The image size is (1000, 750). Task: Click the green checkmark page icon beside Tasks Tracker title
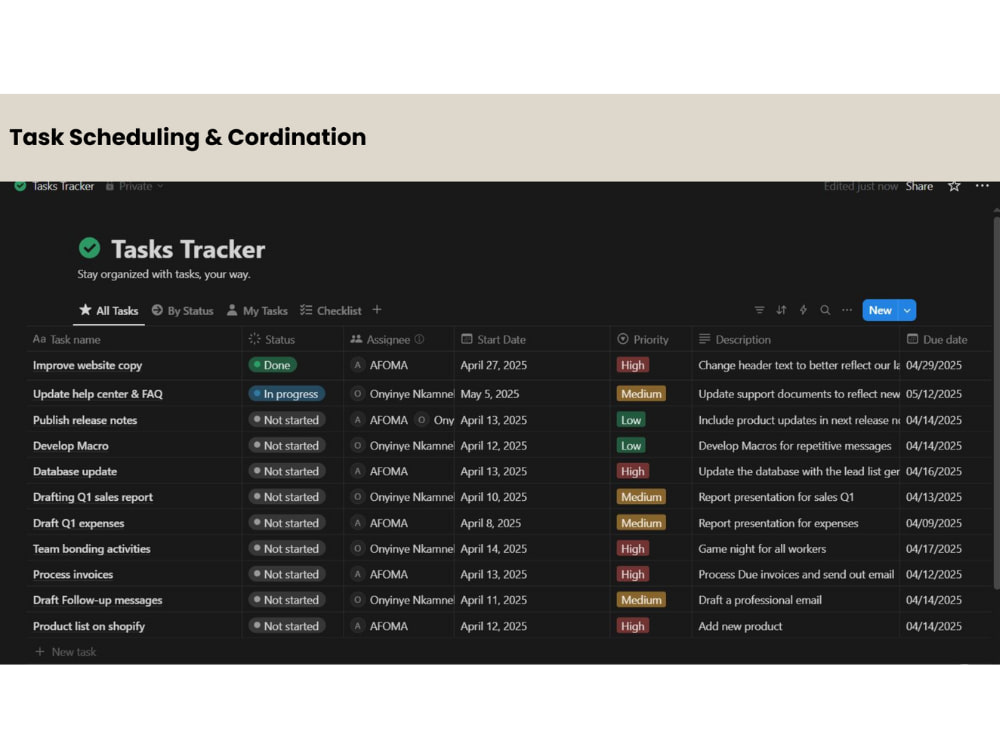point(90,247)
